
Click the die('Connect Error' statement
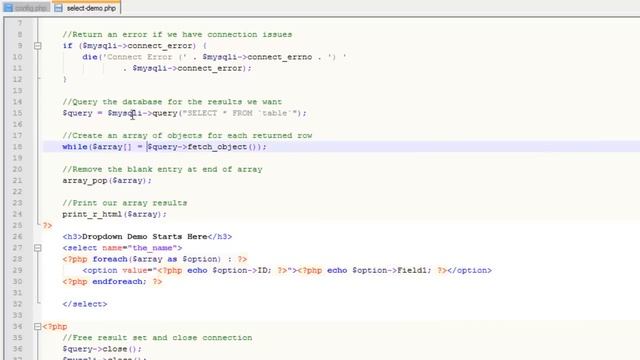(x=214, y=57)
